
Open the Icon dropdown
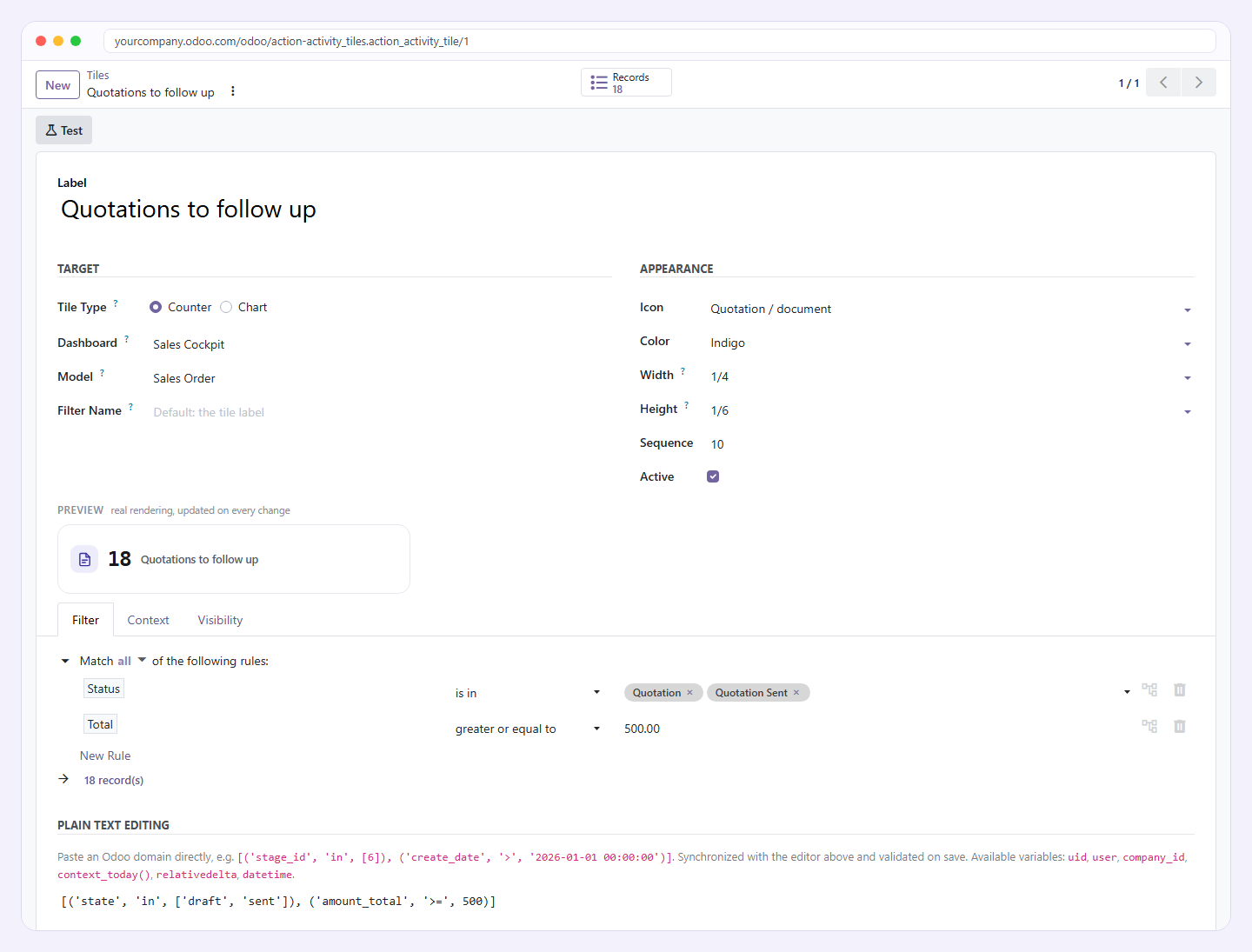[x=951, y=309]
